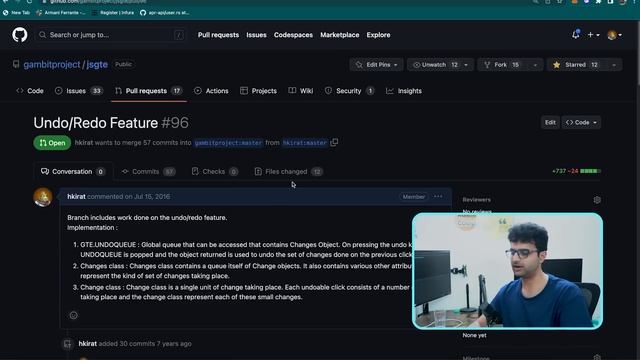
Task: Toggle the Starred button
Action: (576, 65)
